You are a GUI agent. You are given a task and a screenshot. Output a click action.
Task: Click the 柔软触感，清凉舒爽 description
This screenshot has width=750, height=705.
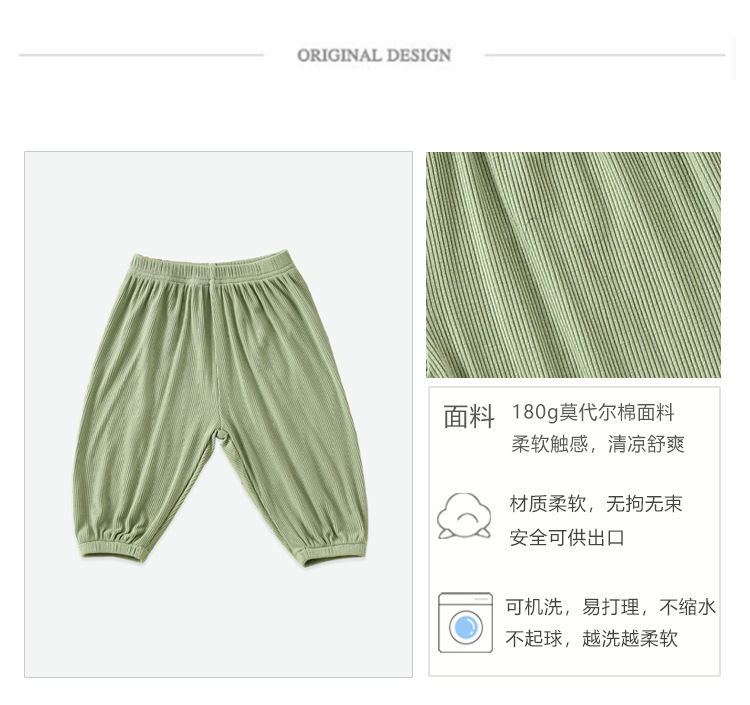coord(598,444)
